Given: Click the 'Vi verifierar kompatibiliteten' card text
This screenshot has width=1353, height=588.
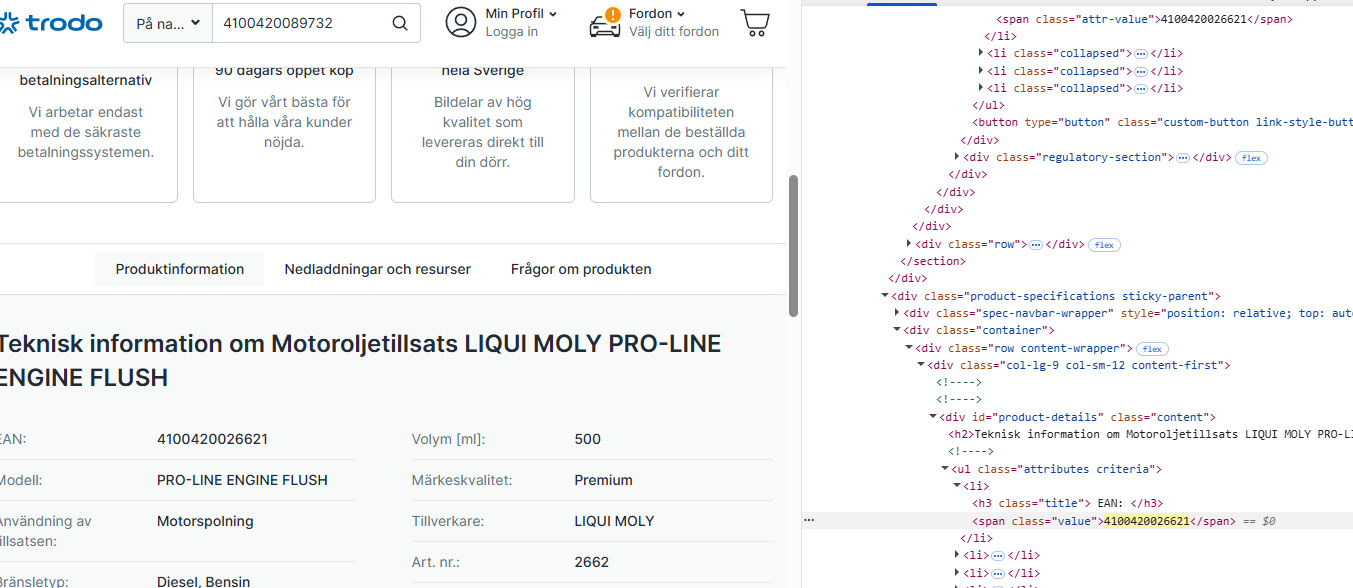Looking at the screenshot, I should (x=681, y=132).
